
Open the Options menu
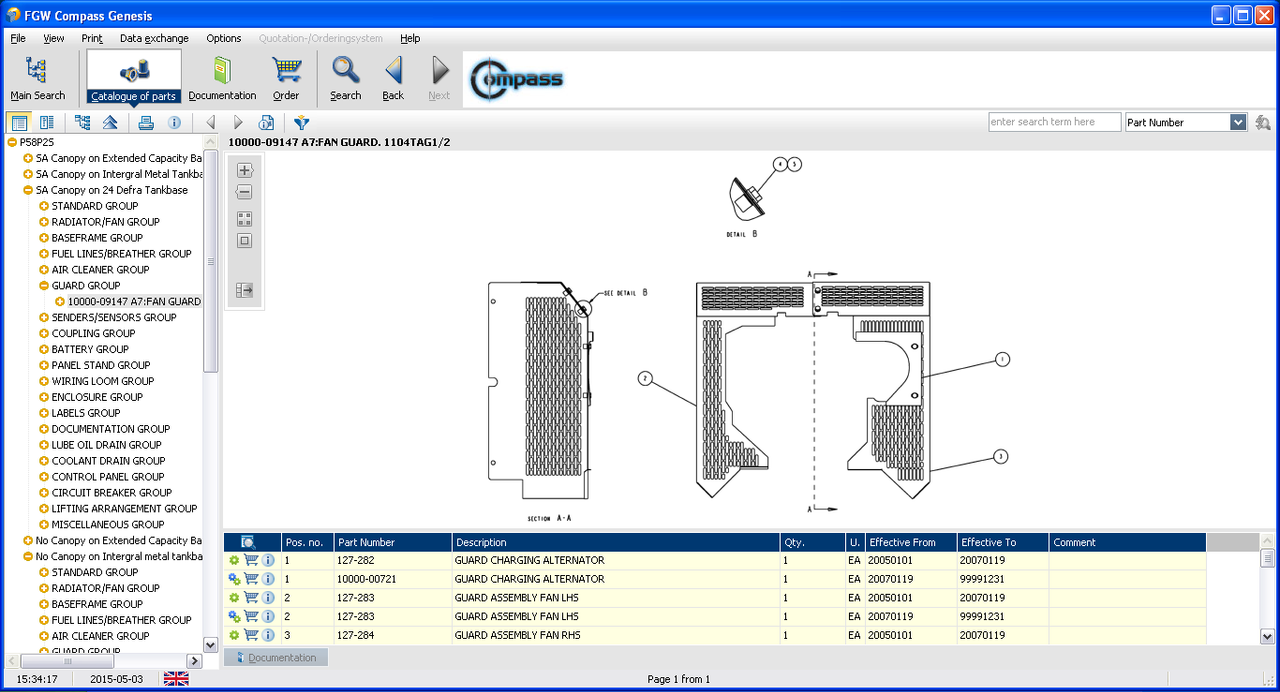click(224, 38)
